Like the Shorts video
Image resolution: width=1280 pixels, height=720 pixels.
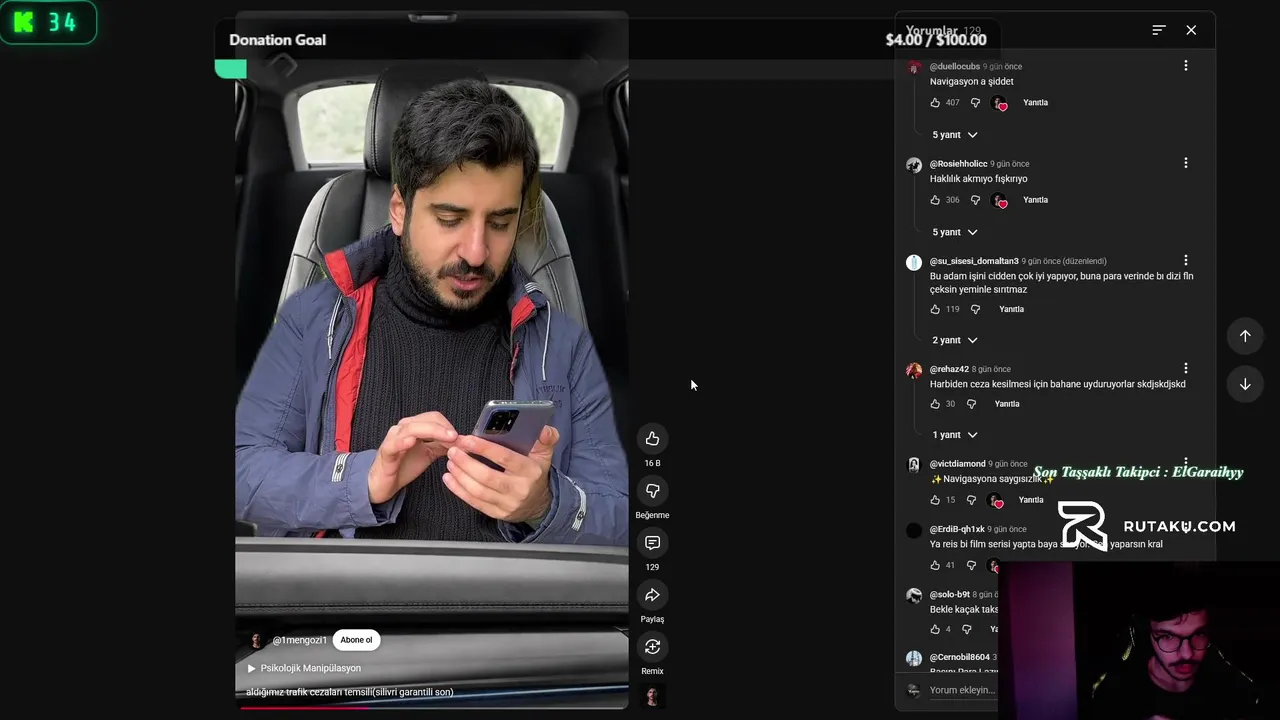click(x=652, y=439)
